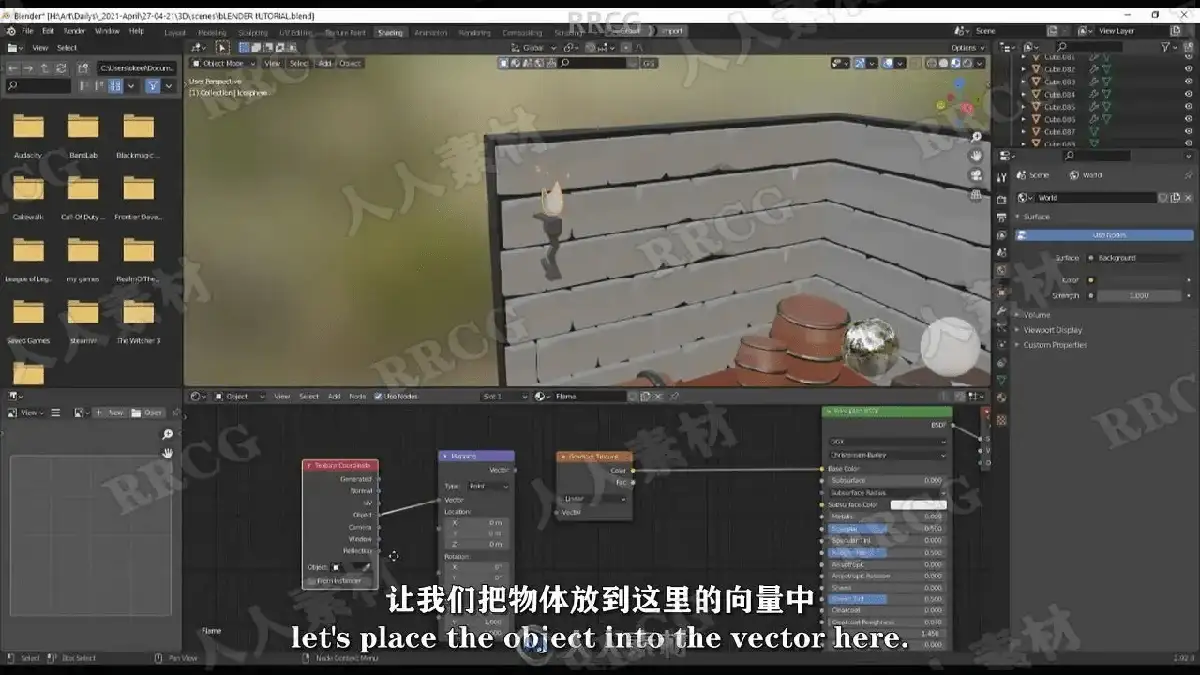Viewport: 1200px width, 675px height.
Task: Toggle viewport overlays button
Action: click(x=886, y=63)
